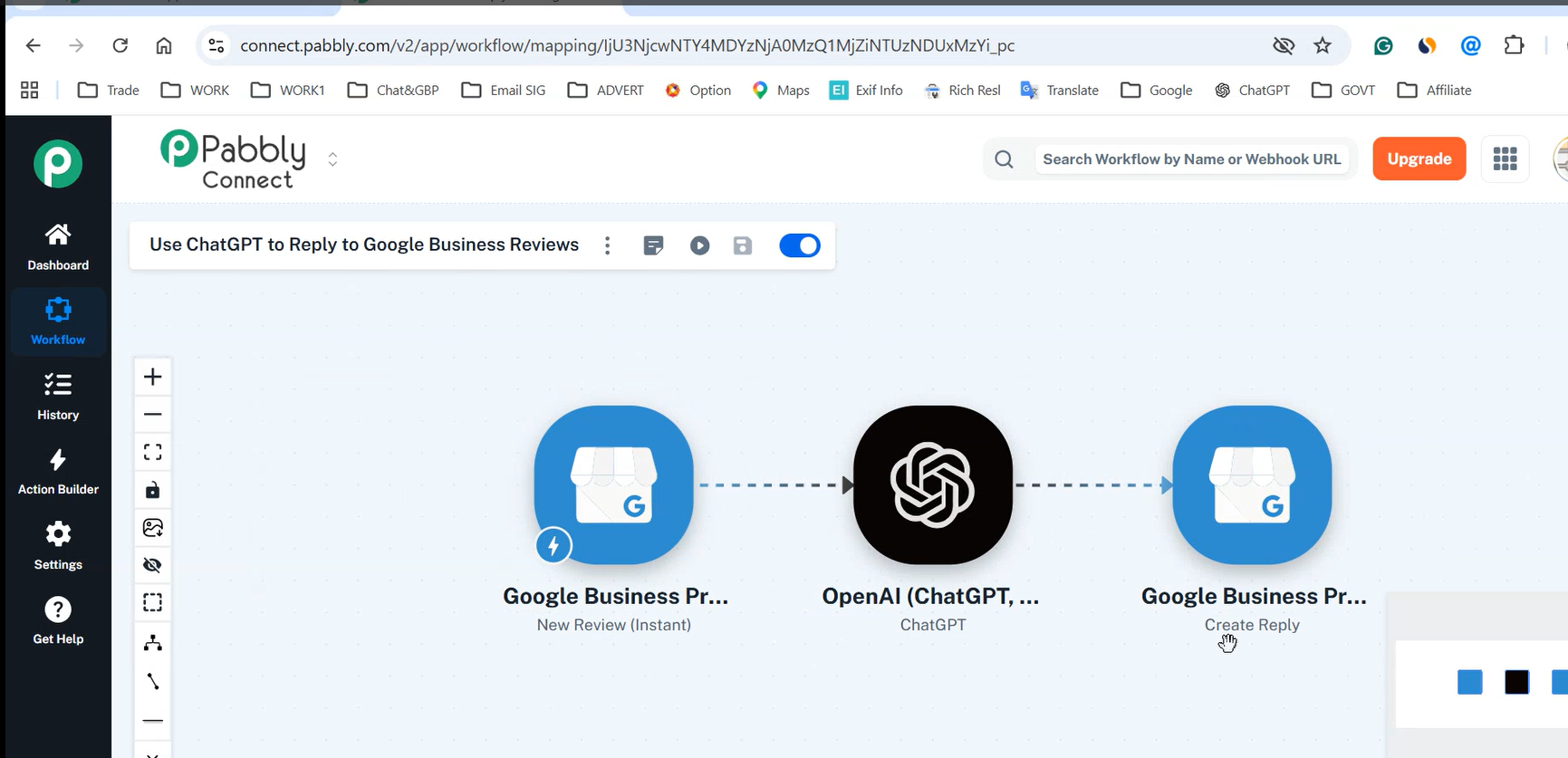Click the canvas zoom out minus icon
Screen dimensions: 1568x758
click(x=152, y=414)
